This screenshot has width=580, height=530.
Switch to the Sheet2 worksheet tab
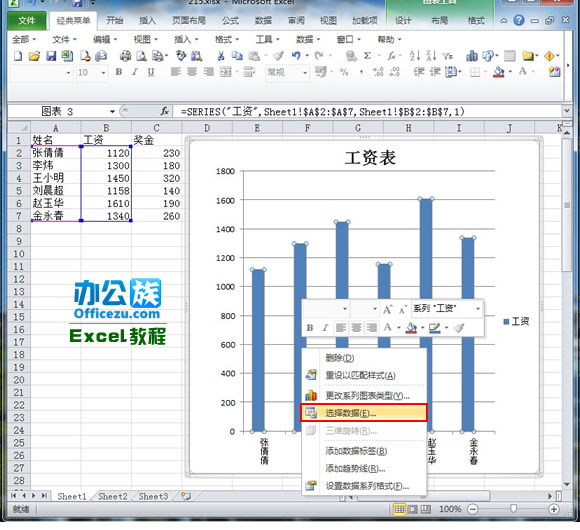pyautogui.click(x=112, y=496)
